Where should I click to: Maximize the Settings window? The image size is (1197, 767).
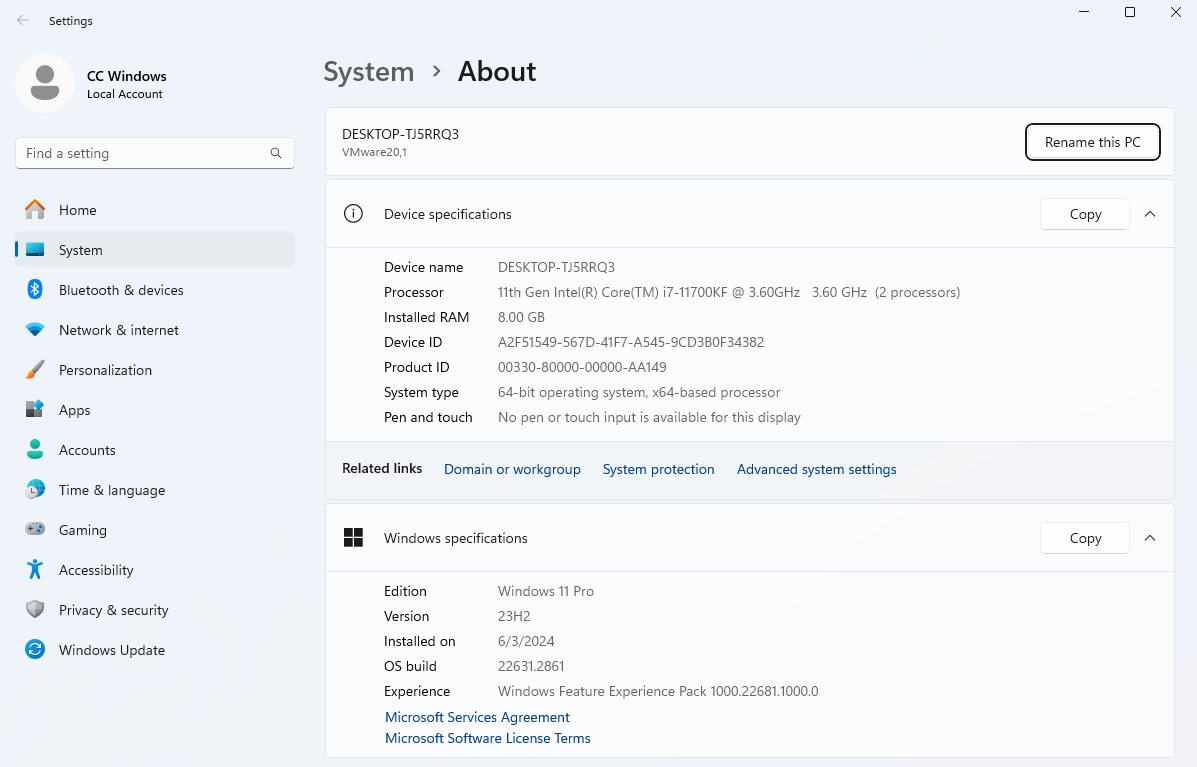pyautogui.click(x=1130, y=12)
